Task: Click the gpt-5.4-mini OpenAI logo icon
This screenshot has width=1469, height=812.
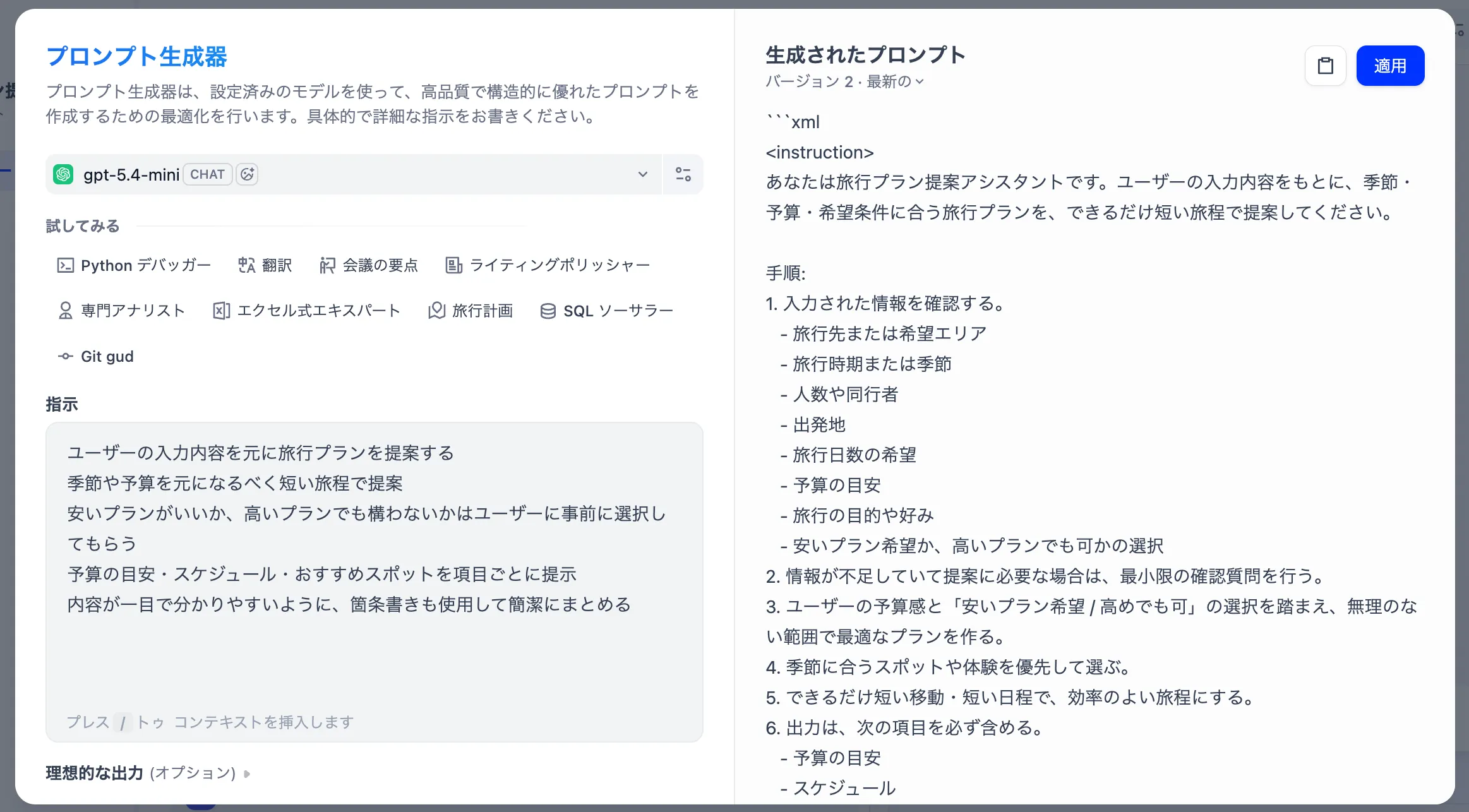Action: 63,174
